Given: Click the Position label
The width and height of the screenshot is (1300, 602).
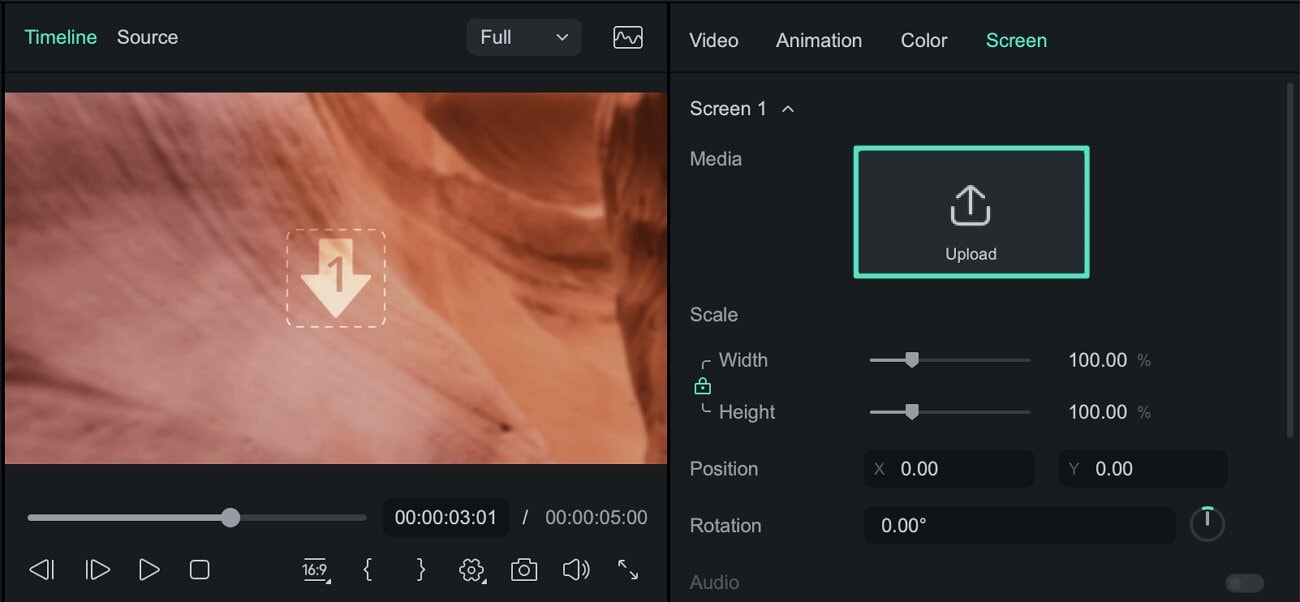Looking at the screenshot, I should click(x=724, y=469).
